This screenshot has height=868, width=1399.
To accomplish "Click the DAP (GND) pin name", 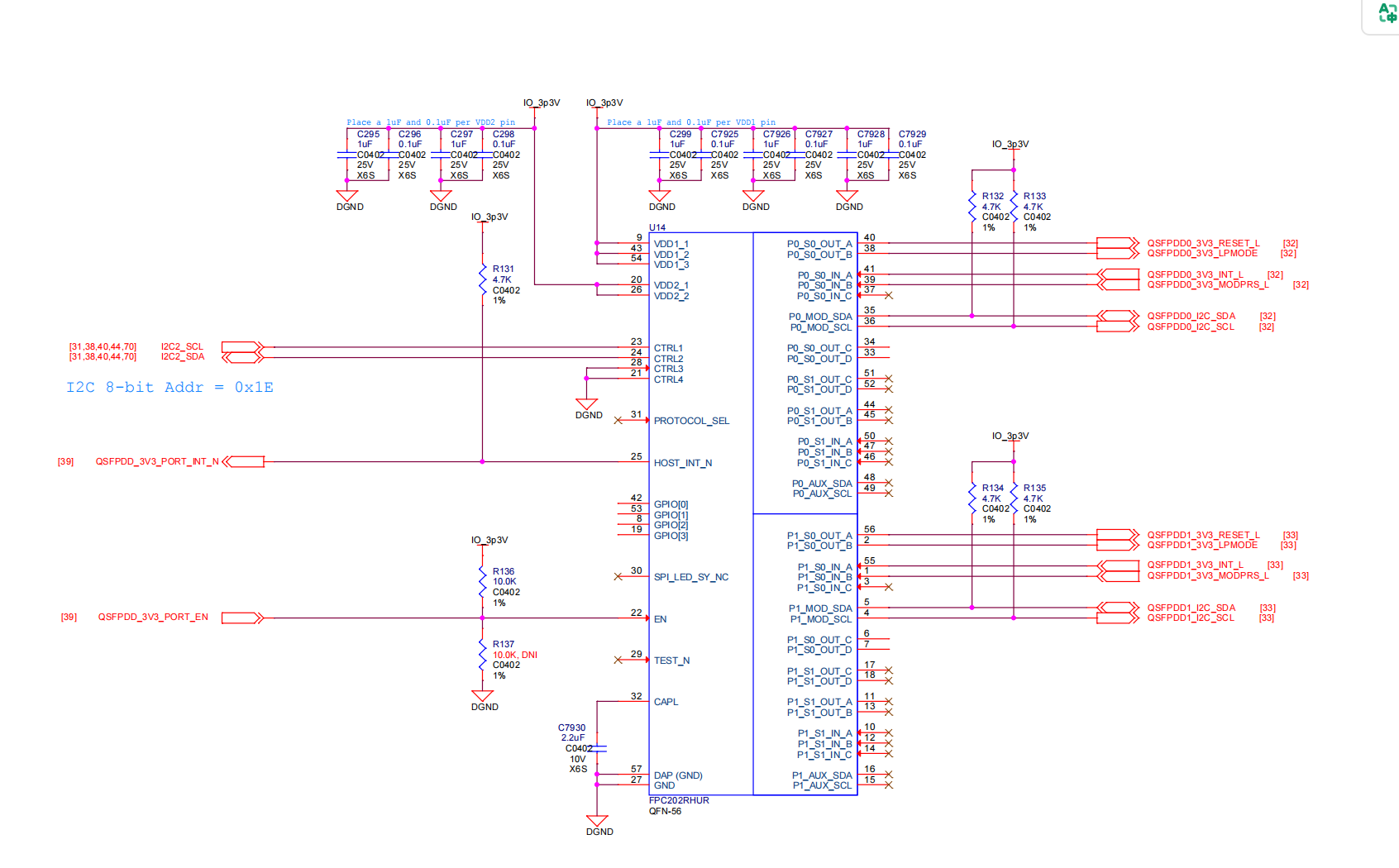I will click(x=678, y=775).
